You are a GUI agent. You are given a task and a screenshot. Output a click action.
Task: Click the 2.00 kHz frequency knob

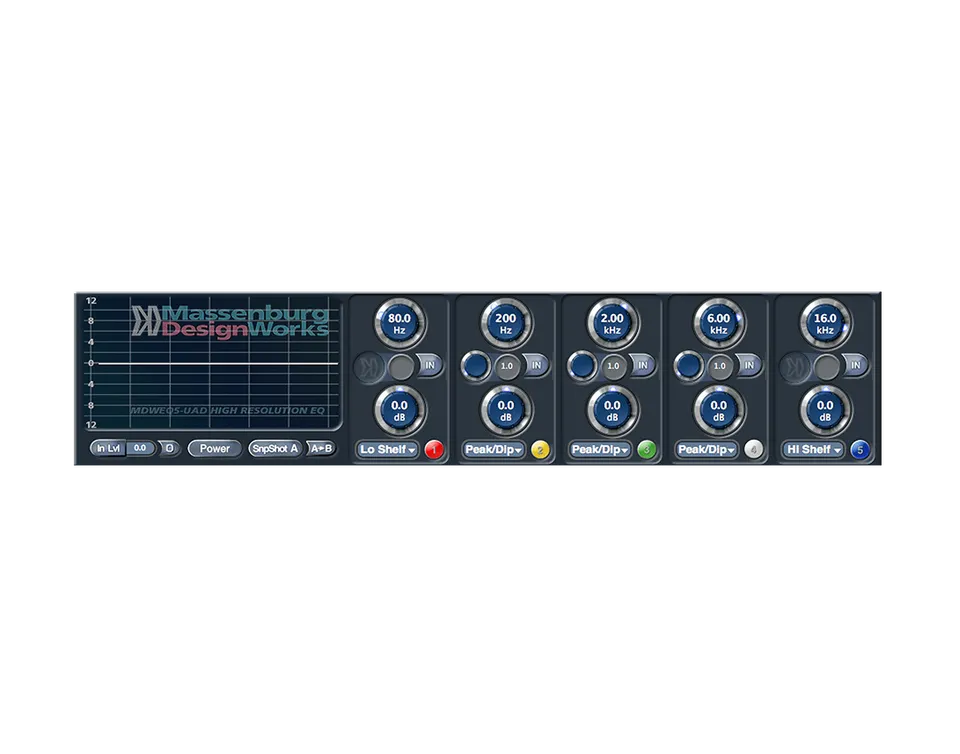pyautogui.click(x=612, y=323)
